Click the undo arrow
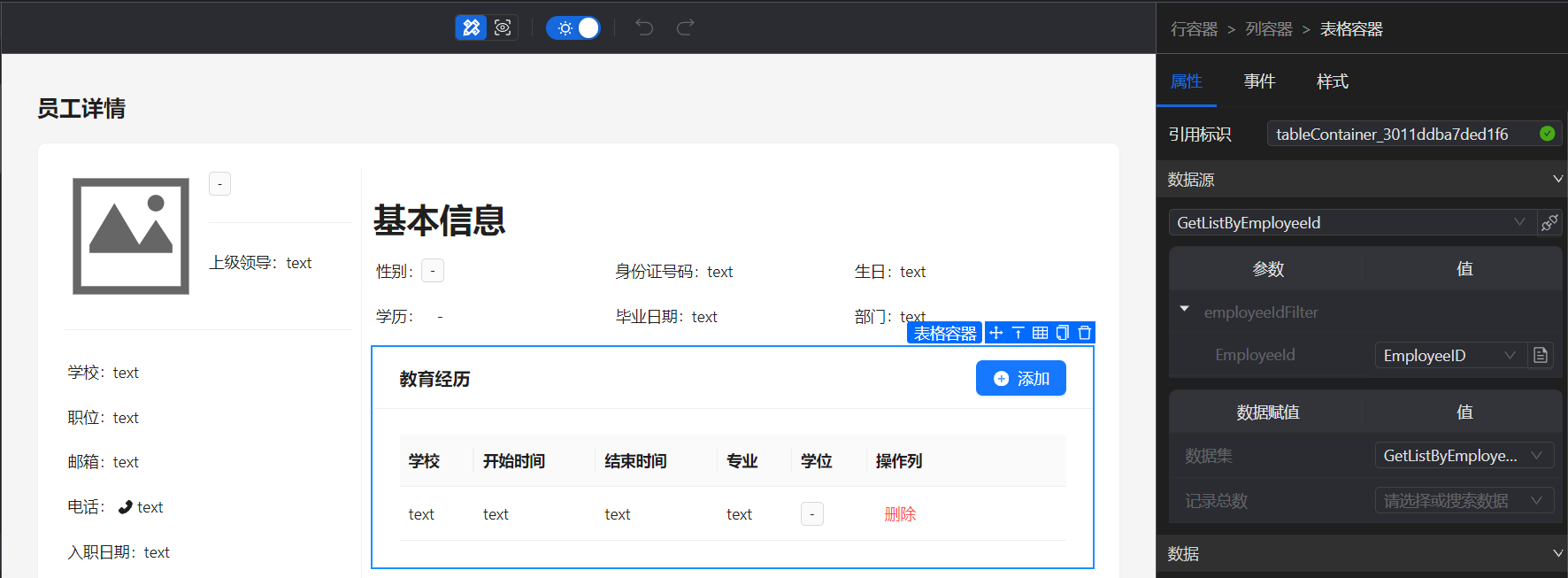 tap(644, 27)
